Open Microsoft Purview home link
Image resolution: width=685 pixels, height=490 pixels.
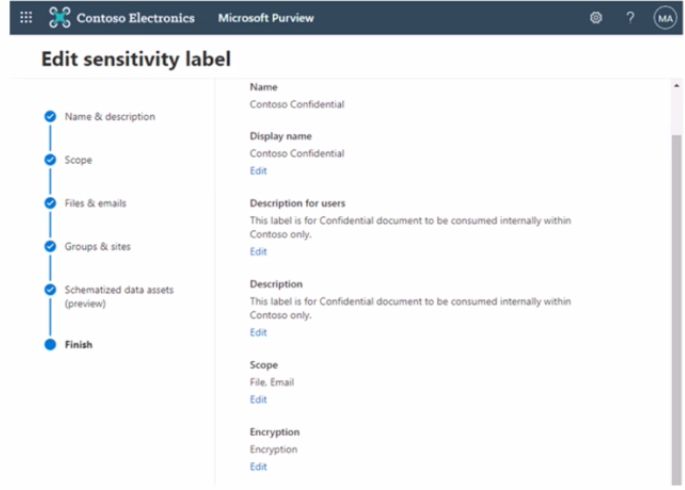tap(266, 18)
